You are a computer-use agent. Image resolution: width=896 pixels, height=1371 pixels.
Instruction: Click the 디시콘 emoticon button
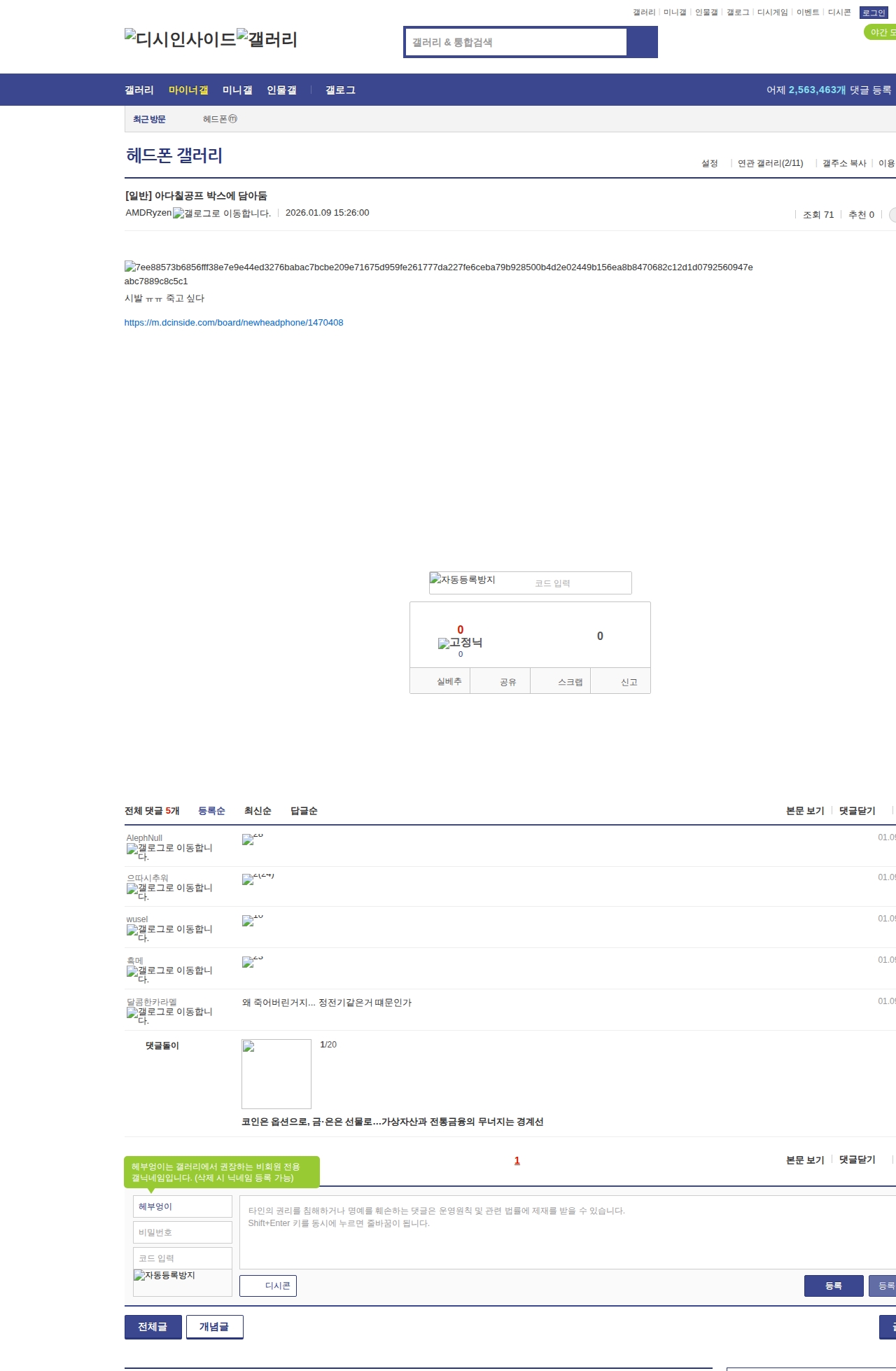click(268, 1286)
